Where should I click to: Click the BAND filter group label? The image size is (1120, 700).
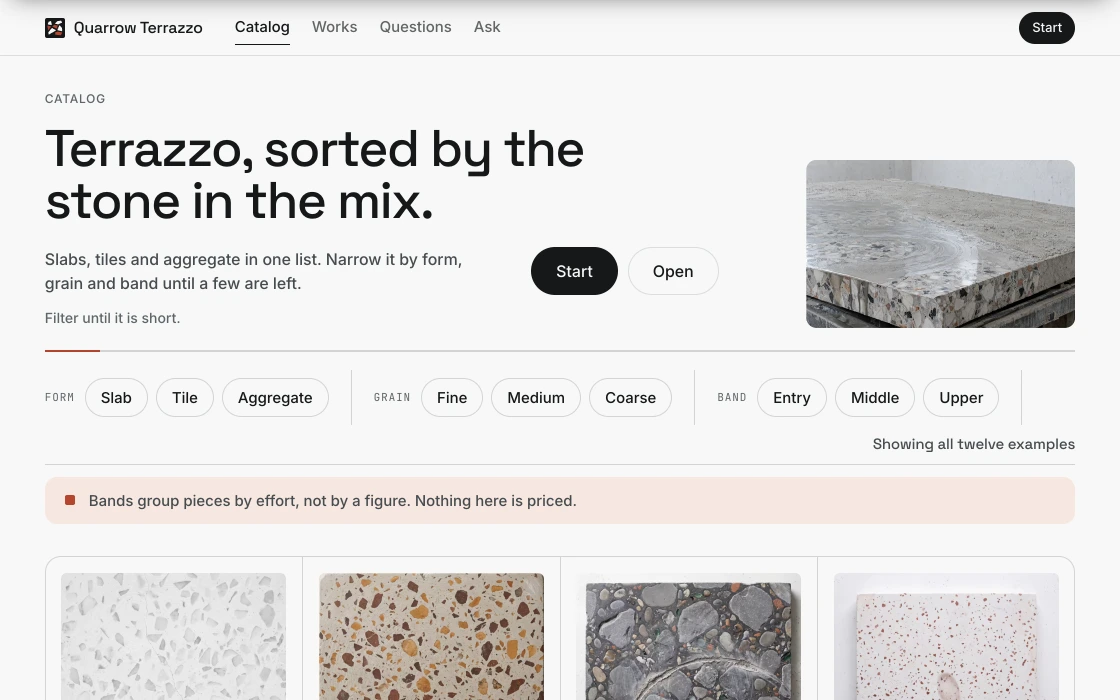pyautogui.click(x=732, y=397)
